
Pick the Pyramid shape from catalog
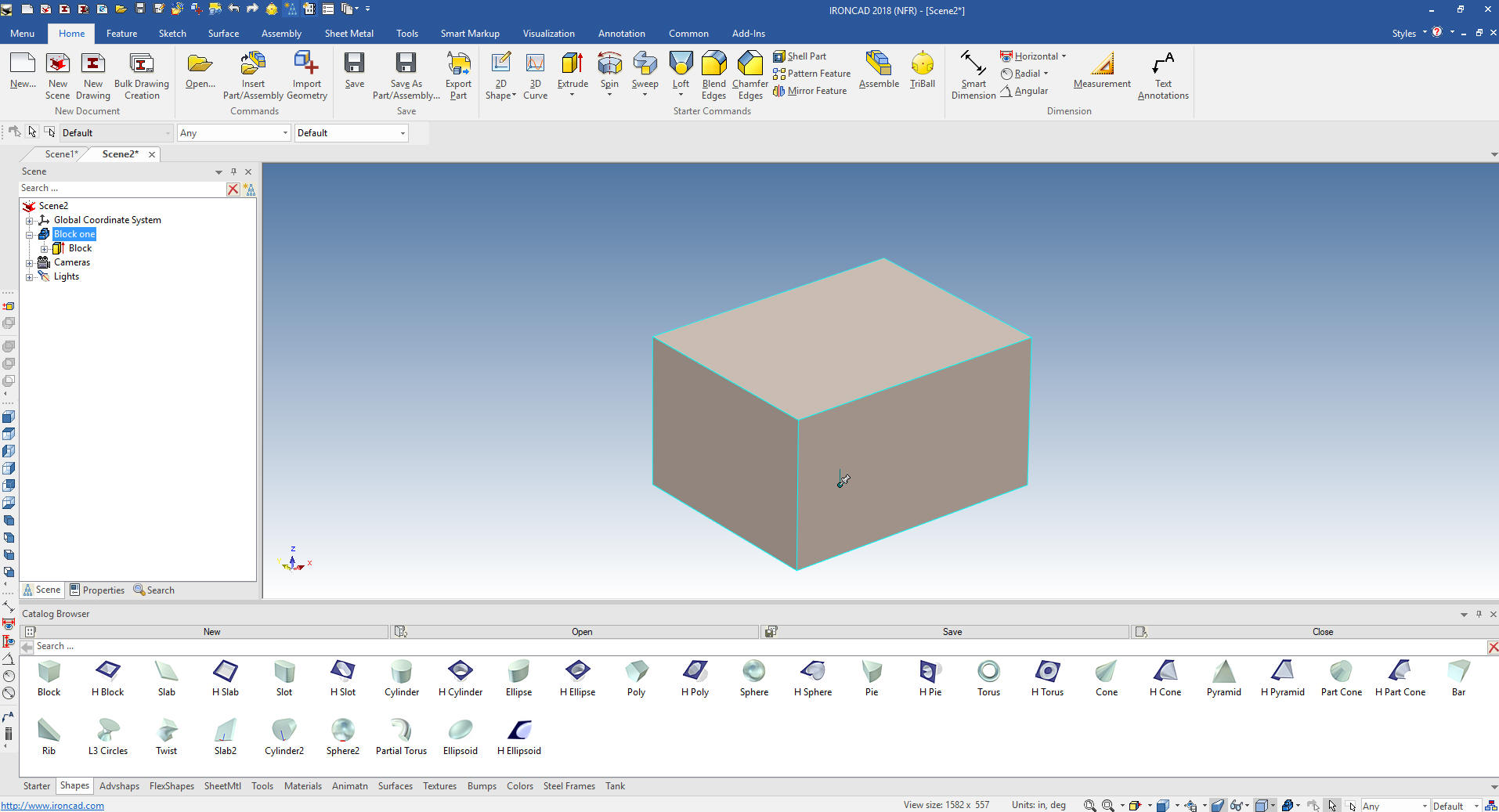[x=1223, y=677]
